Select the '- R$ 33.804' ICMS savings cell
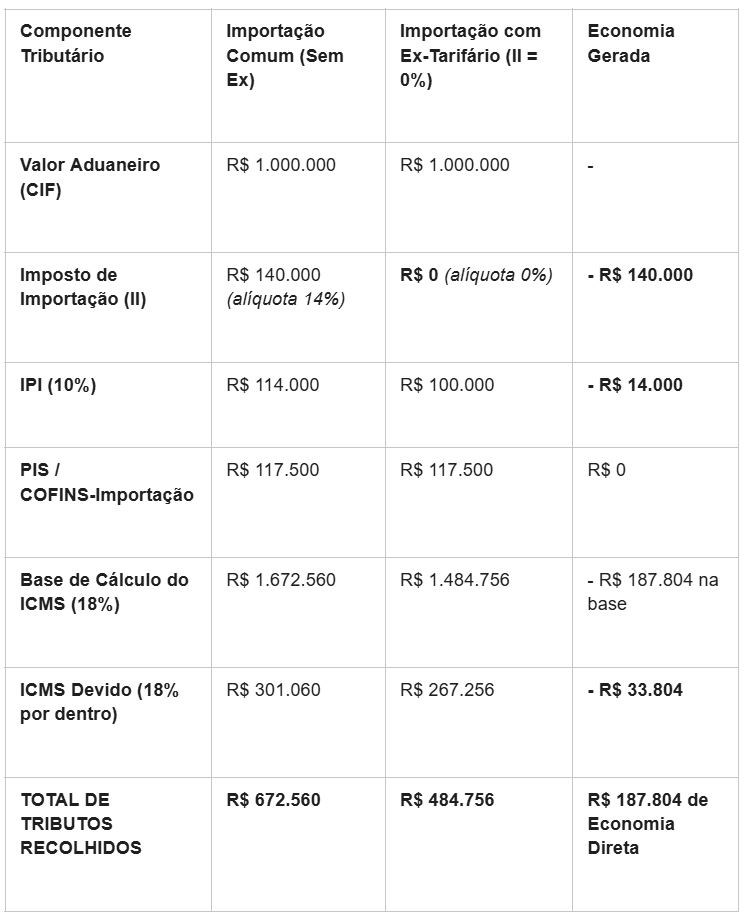The width and height of the screenshot is (745, 917). pyautogui.click(x=635, y=690)
